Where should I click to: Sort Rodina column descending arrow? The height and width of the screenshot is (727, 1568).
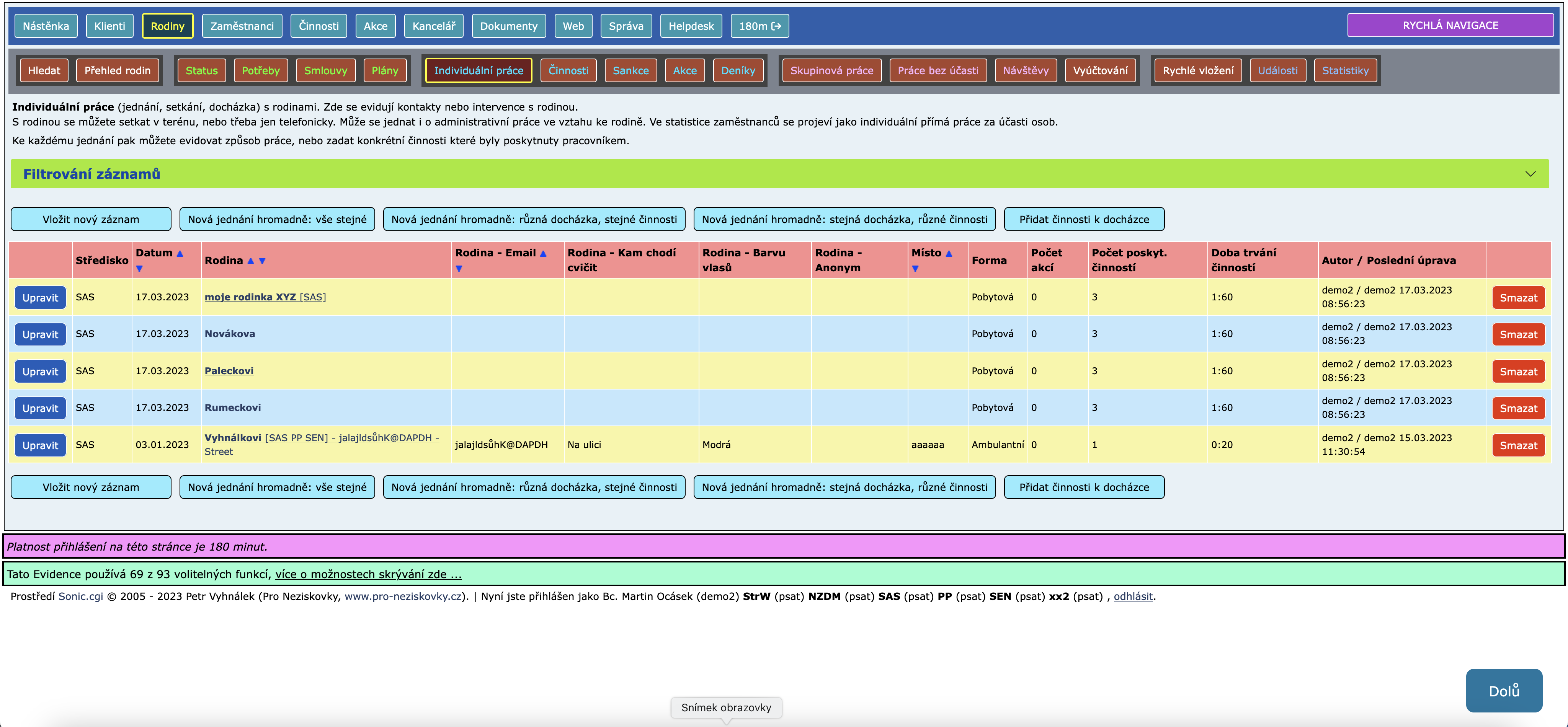[262, 261]
